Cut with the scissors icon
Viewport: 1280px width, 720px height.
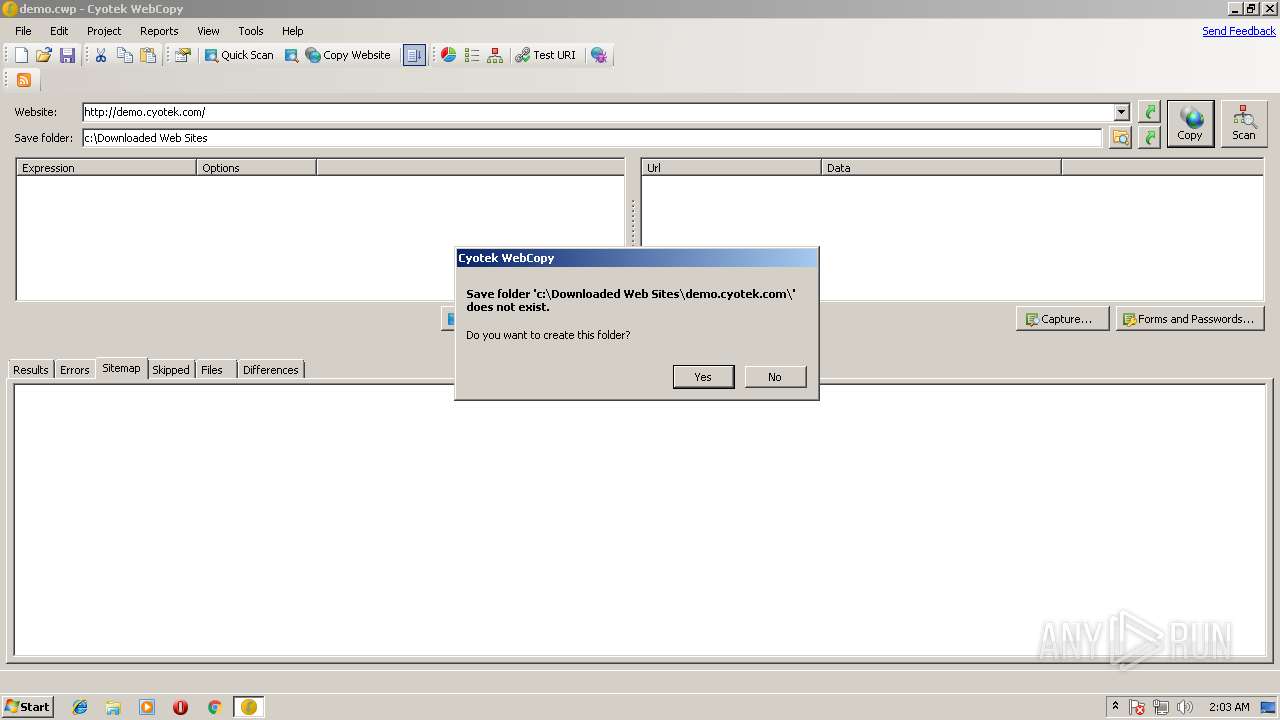101,55
